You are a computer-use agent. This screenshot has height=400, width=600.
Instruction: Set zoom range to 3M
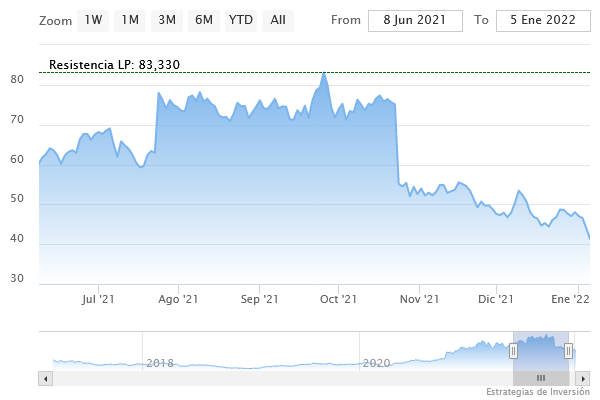[167, 20]
